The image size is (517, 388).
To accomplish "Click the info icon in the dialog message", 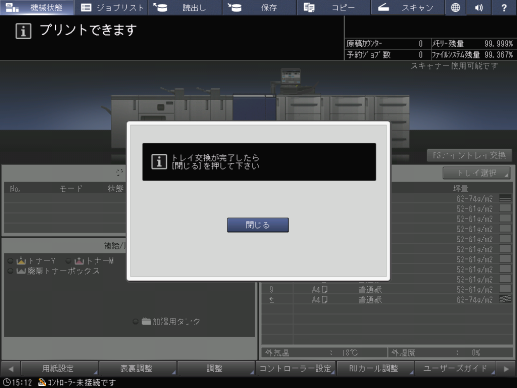I will click(159, 162).
